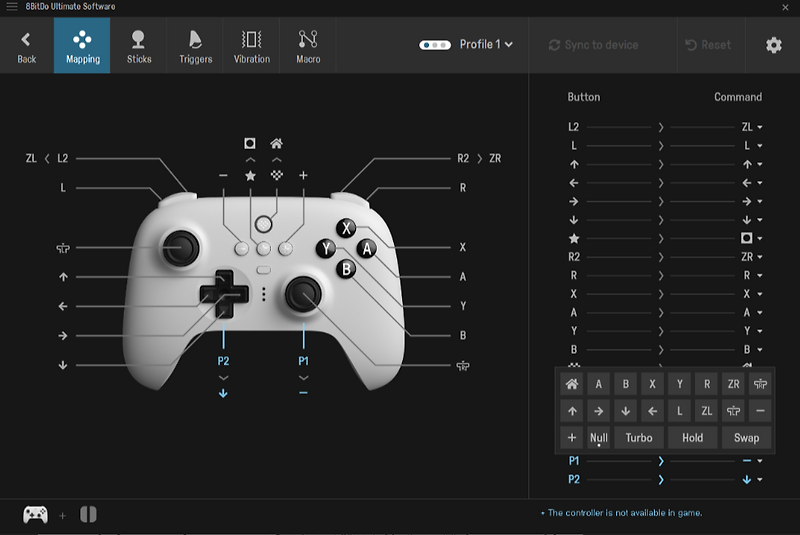
Task: Click the P2 paddle label under controller
Action: coord(223,361)
